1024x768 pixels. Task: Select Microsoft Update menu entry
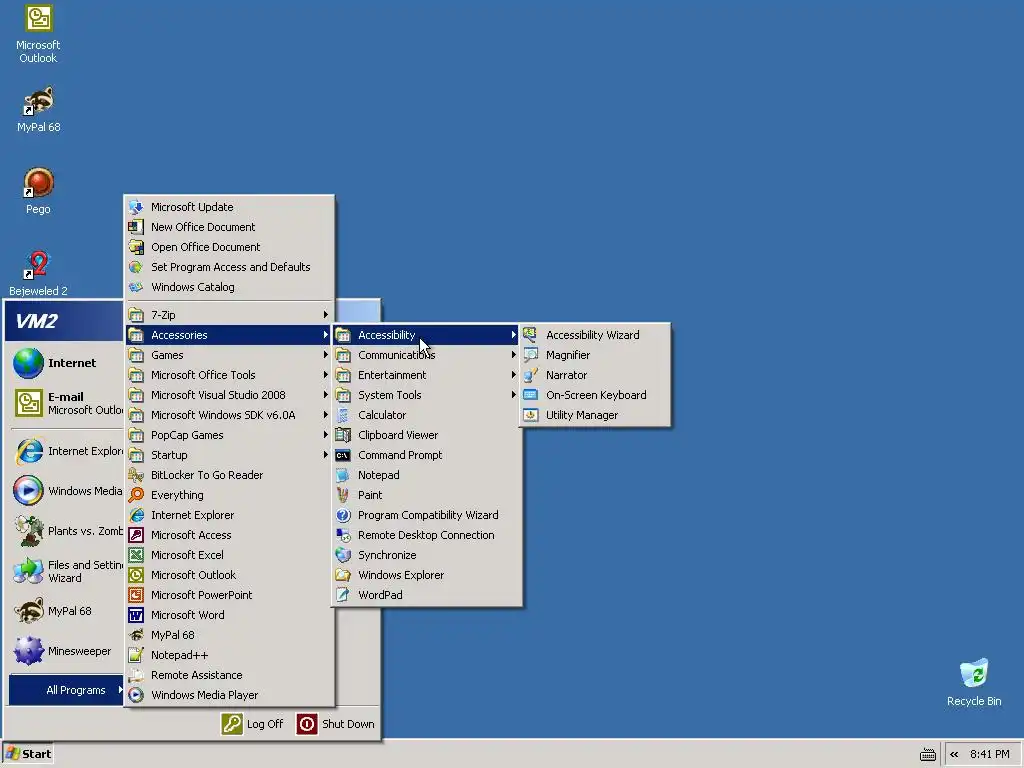click(x=229, y=207)
